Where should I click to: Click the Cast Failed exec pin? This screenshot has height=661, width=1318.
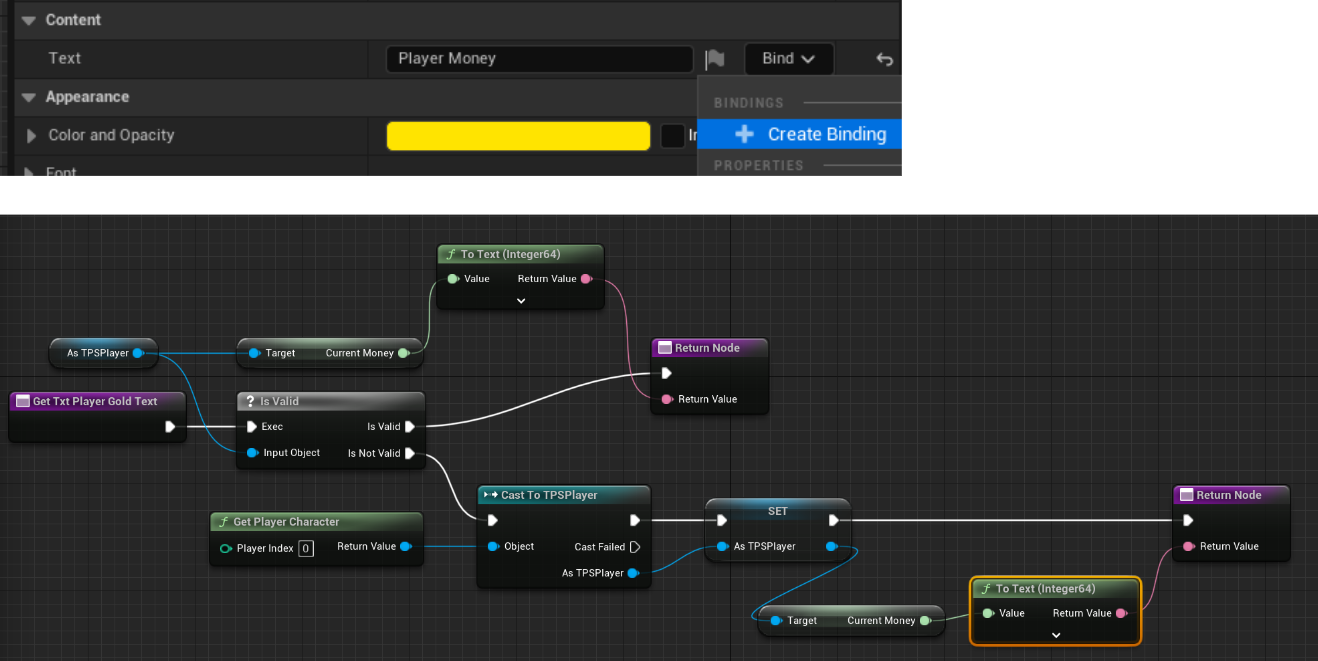coord(634,547)
